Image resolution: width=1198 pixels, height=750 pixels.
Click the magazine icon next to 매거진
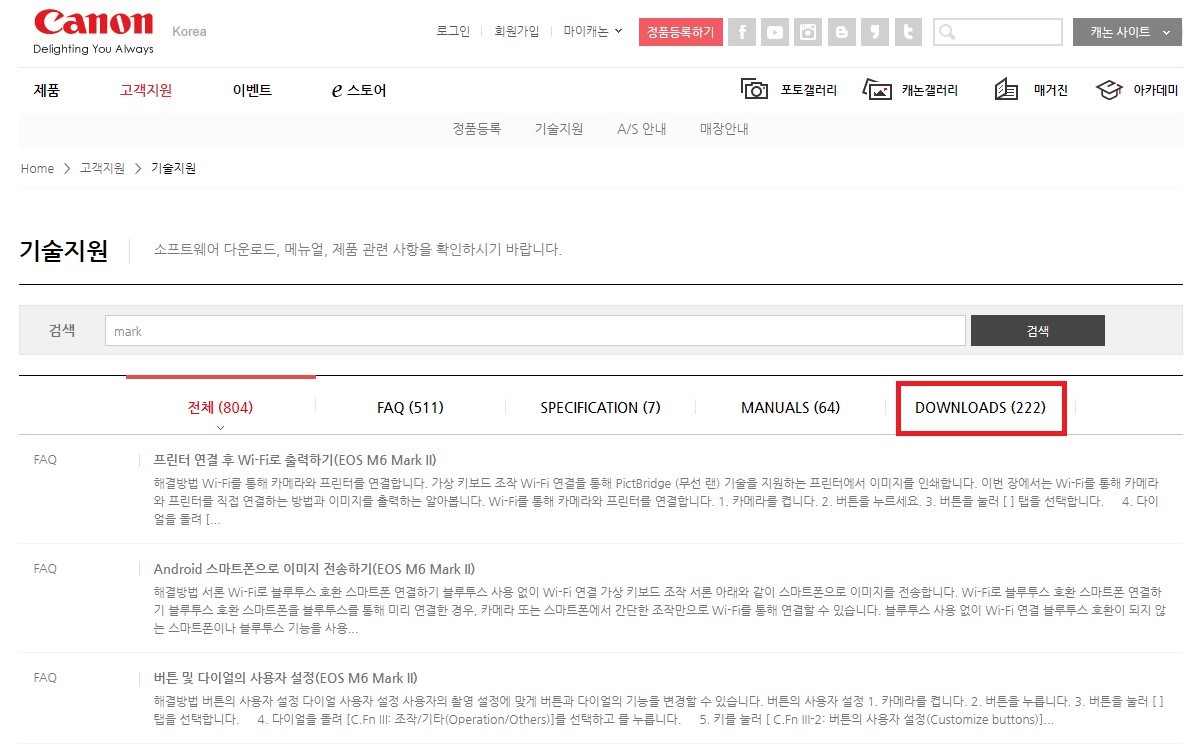click(x=1006, y=89)
